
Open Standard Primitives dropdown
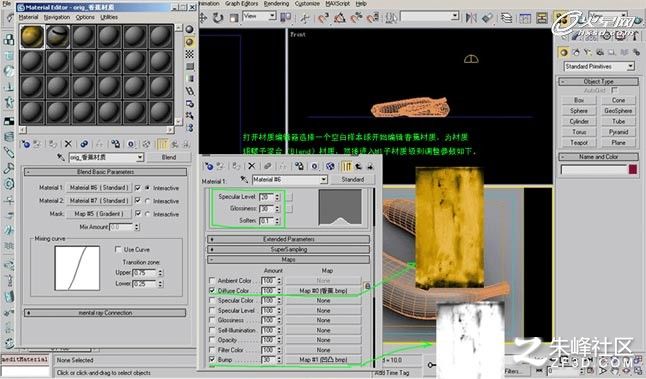coord(631,66)
